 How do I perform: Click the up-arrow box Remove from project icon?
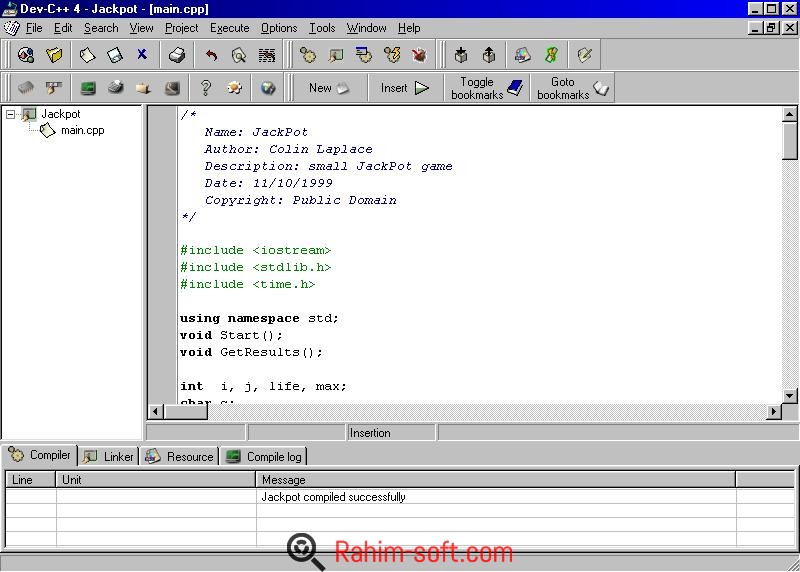pos(489,55)
